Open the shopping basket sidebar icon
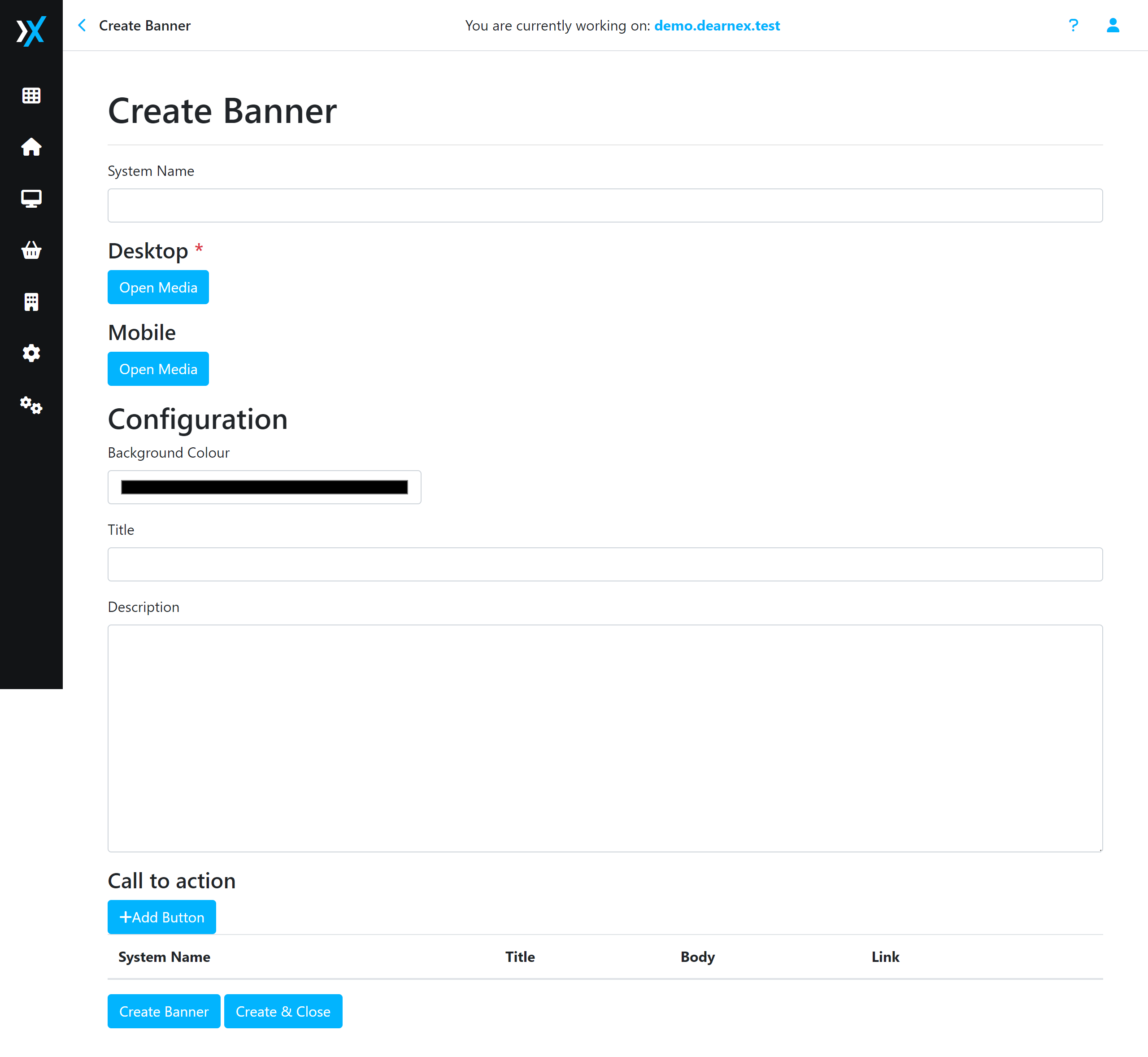 (x=31, y=250)
